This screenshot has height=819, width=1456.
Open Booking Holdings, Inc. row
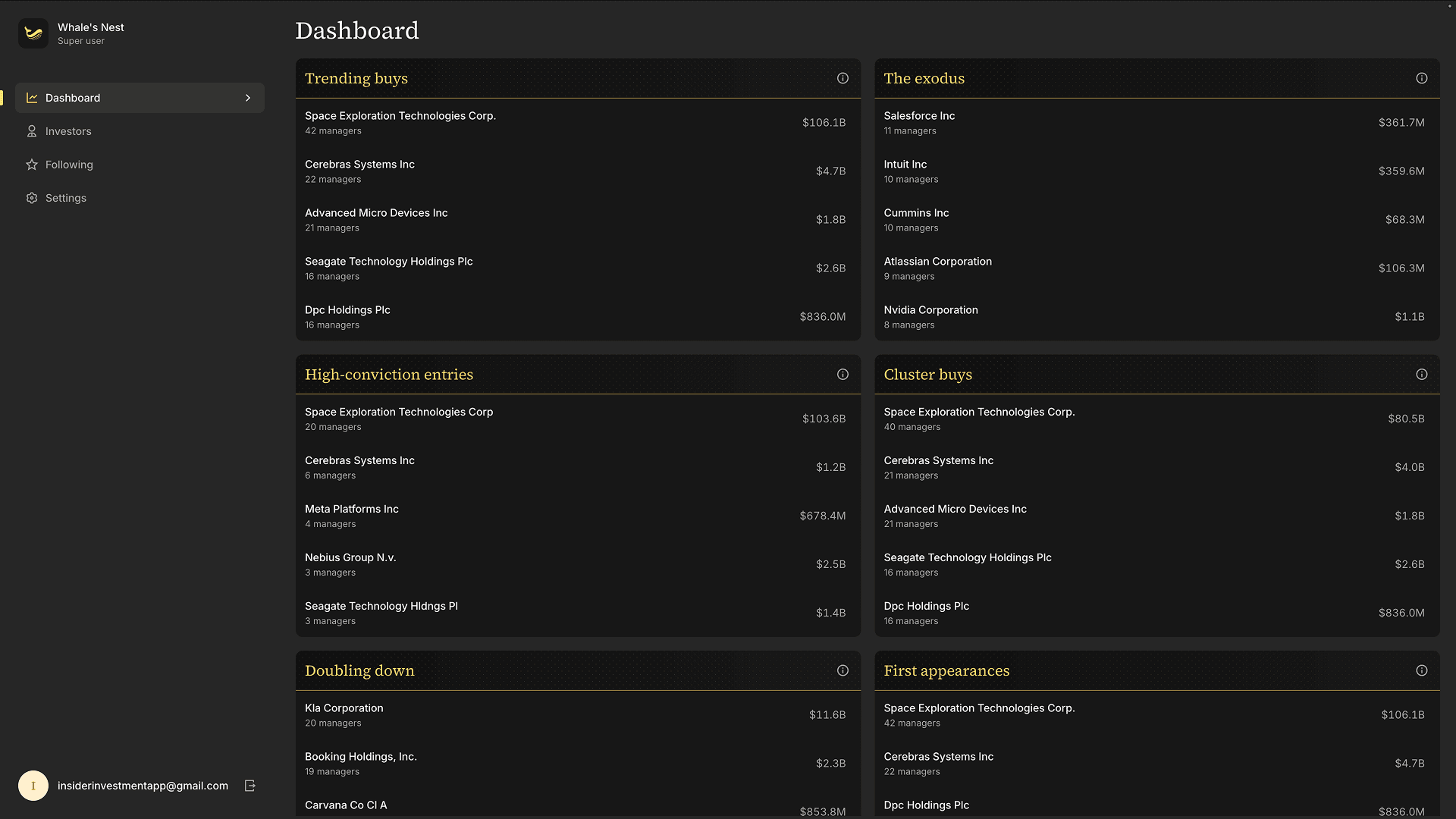578,764
